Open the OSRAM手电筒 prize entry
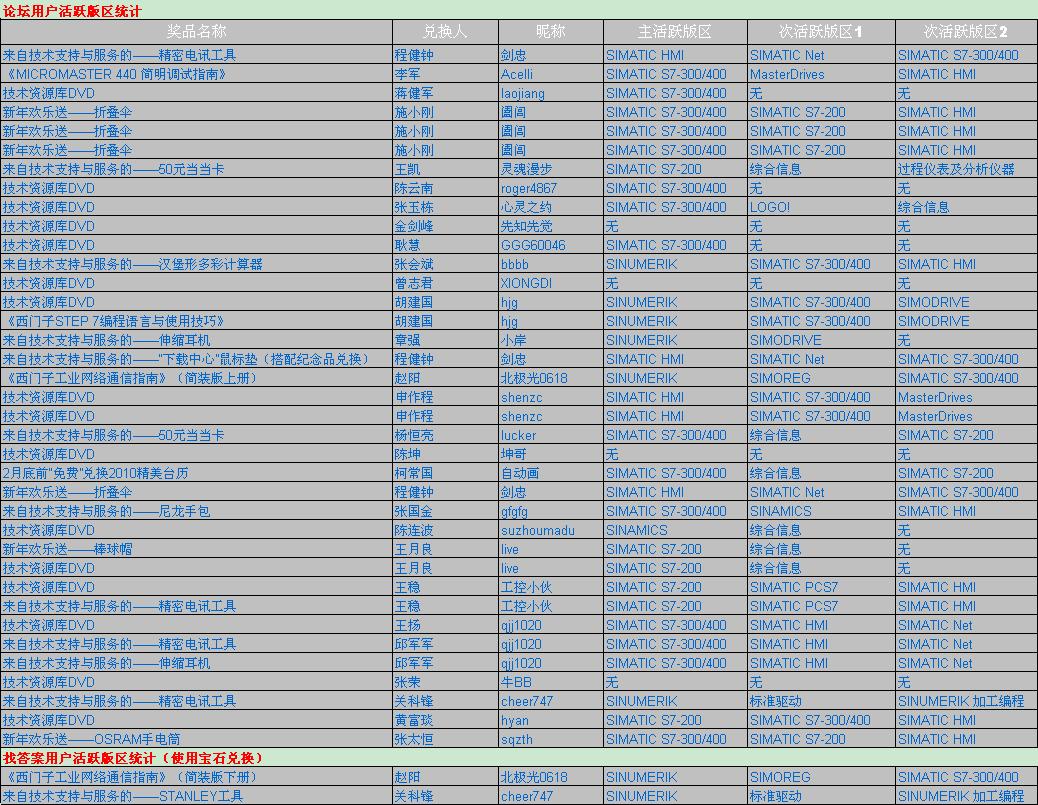Viewport: 1038px width, 805px height. tap(91, 739)
